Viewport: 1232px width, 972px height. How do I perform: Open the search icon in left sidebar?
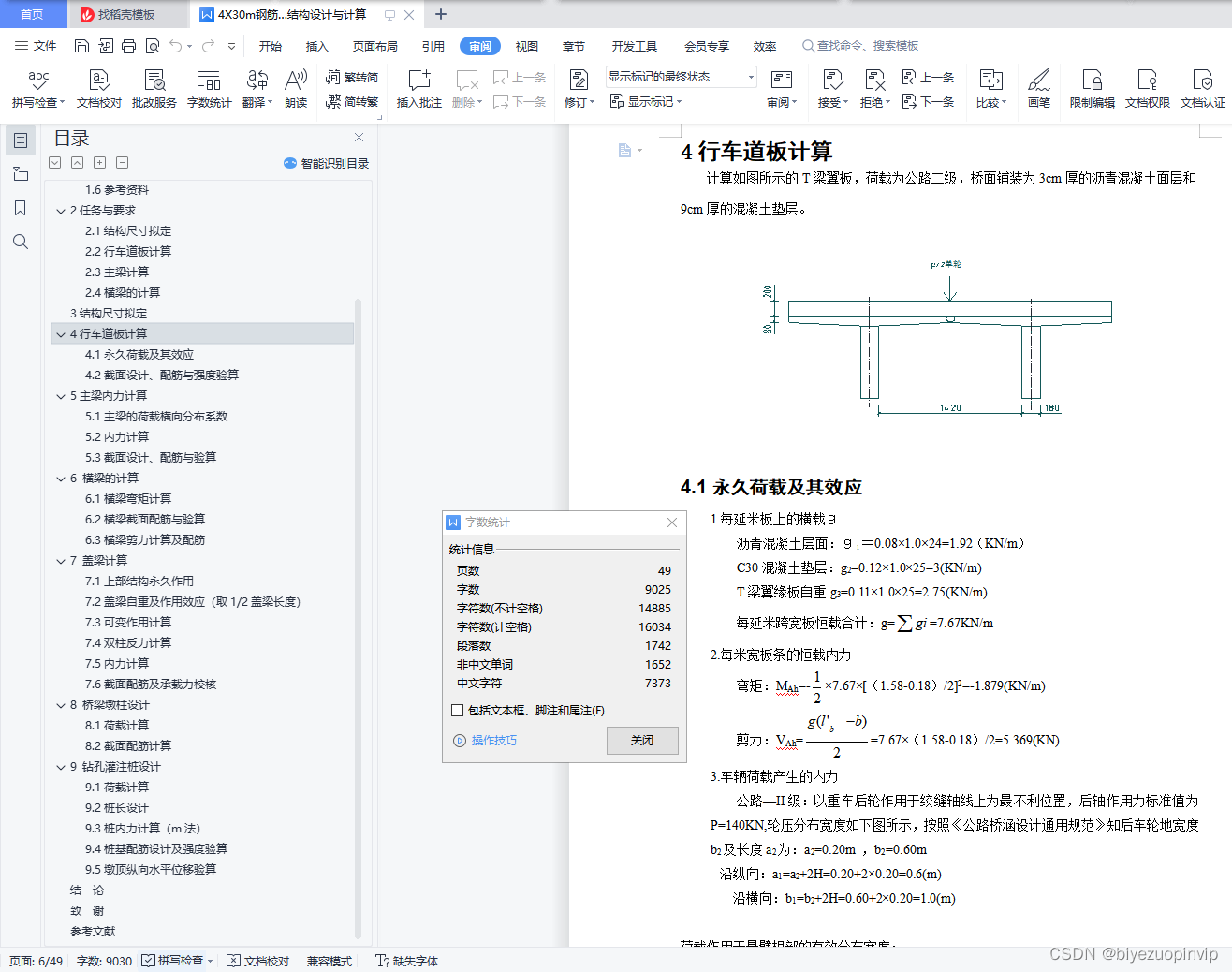coord(21,242)
